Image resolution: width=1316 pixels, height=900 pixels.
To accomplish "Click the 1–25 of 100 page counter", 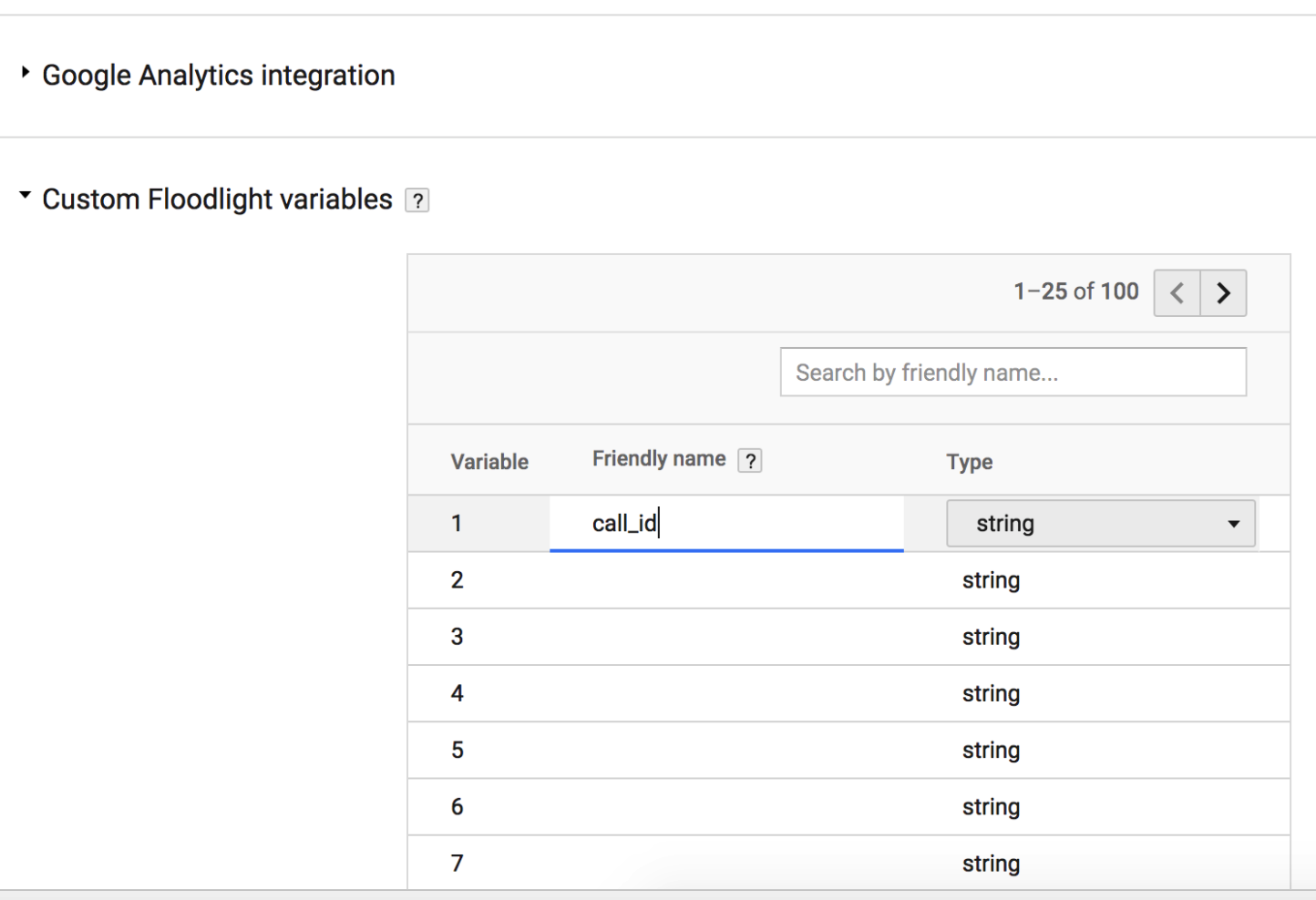I will 1075,291.
